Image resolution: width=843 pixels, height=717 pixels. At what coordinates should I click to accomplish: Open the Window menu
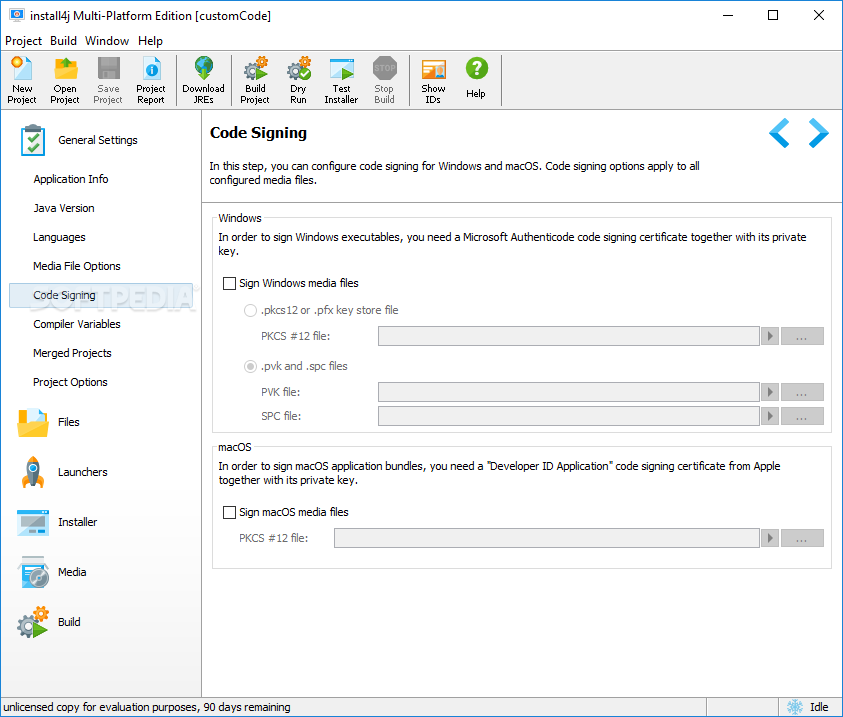coord(107,41)
